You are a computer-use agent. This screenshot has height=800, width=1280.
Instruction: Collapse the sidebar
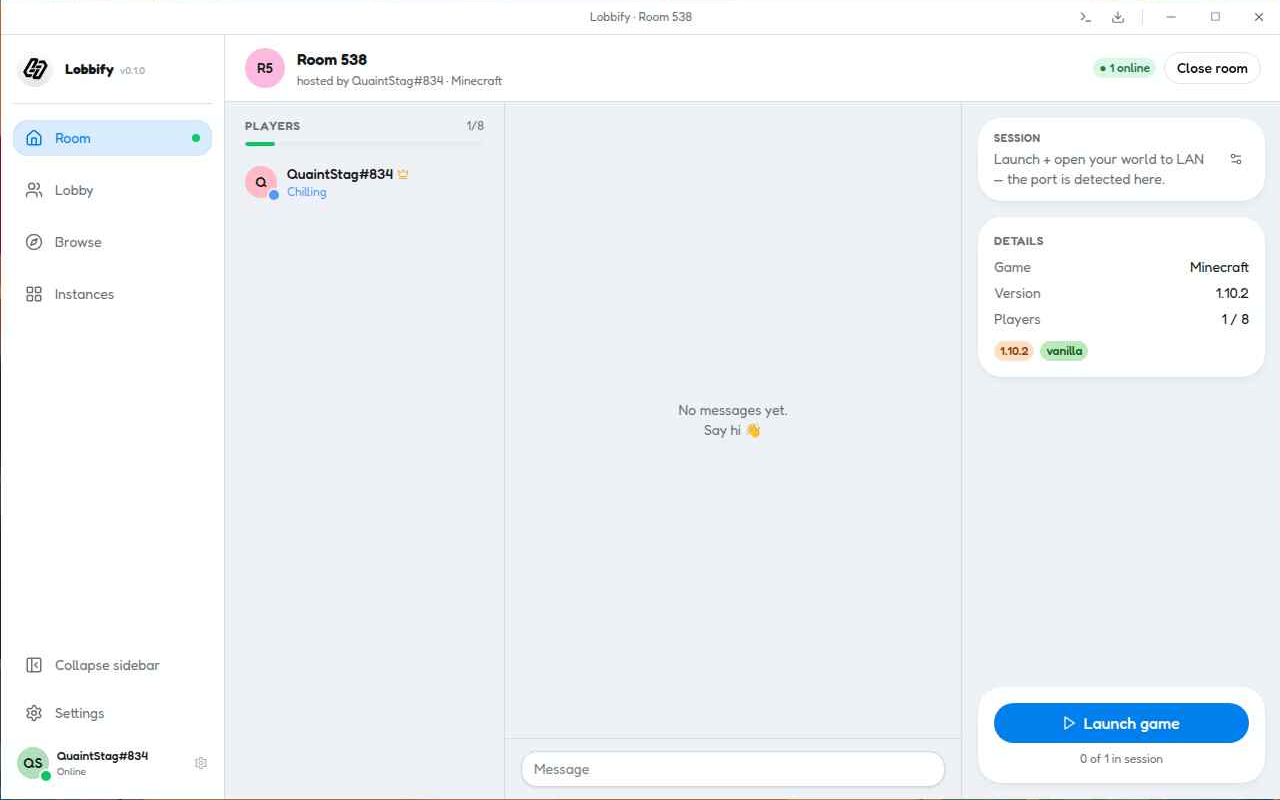(112, 665)
